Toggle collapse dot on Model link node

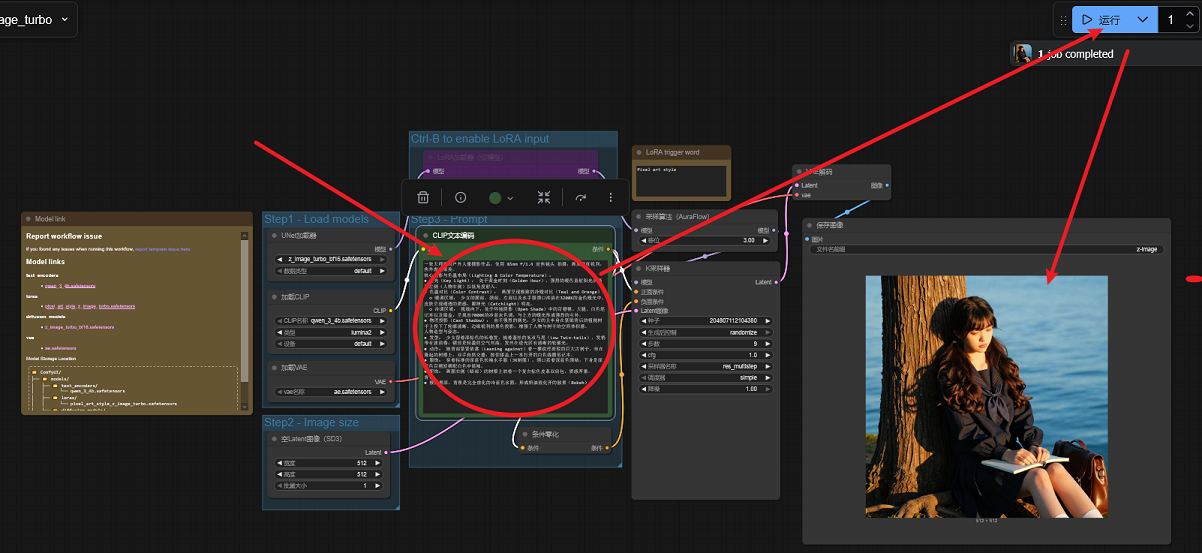[x=29, y=219]
